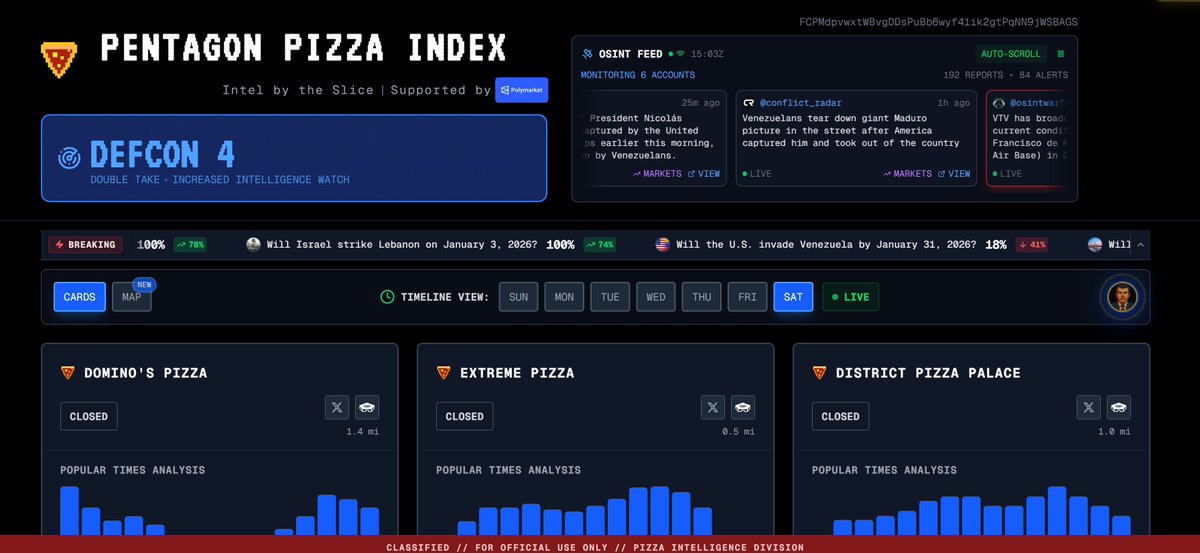Click the 78% uptrend badge in the ticker

point(190,244)
